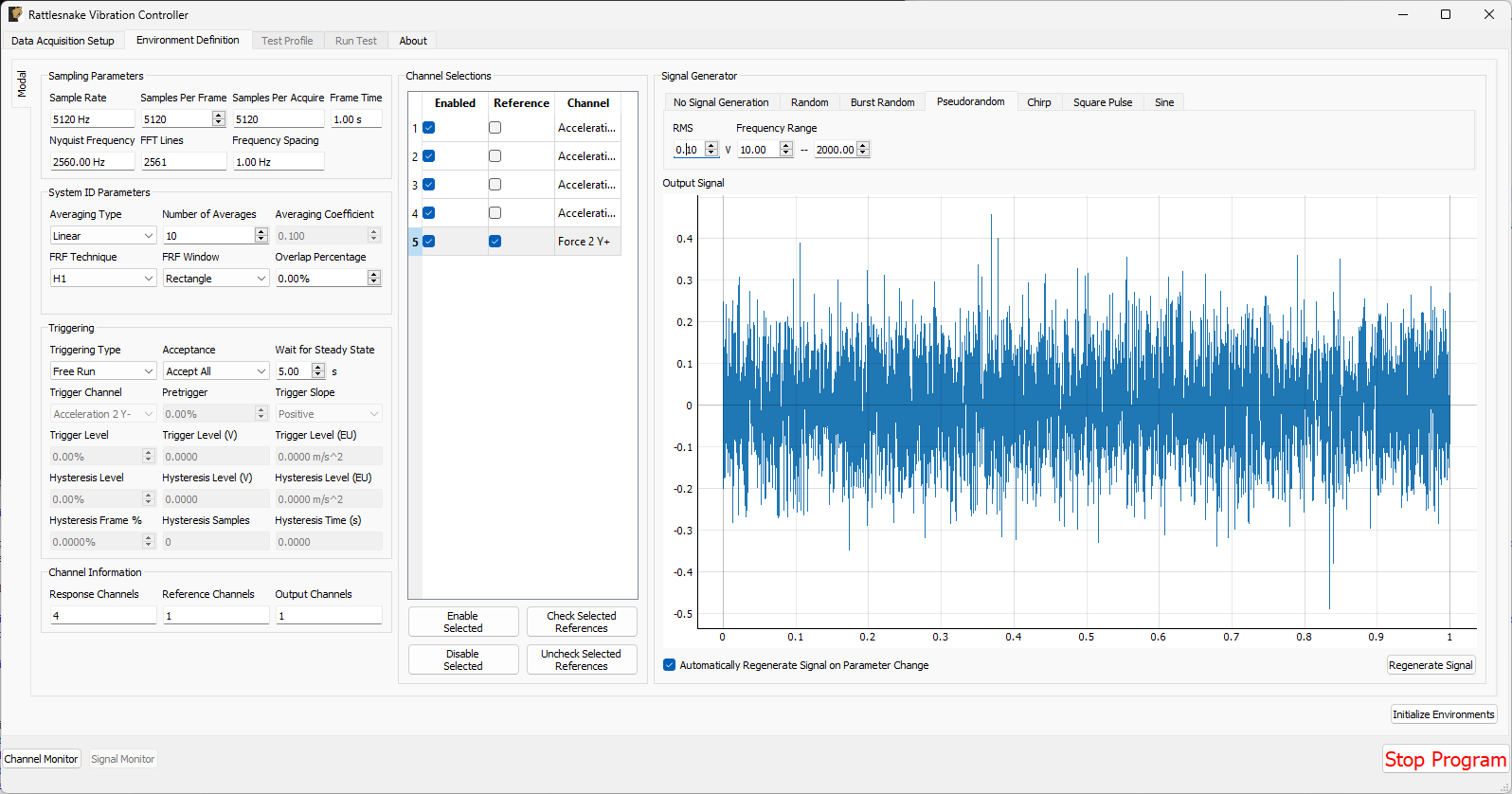
Task: Toggle Enabled checkbox for channel row 3
Action: [x=429, y=185]
